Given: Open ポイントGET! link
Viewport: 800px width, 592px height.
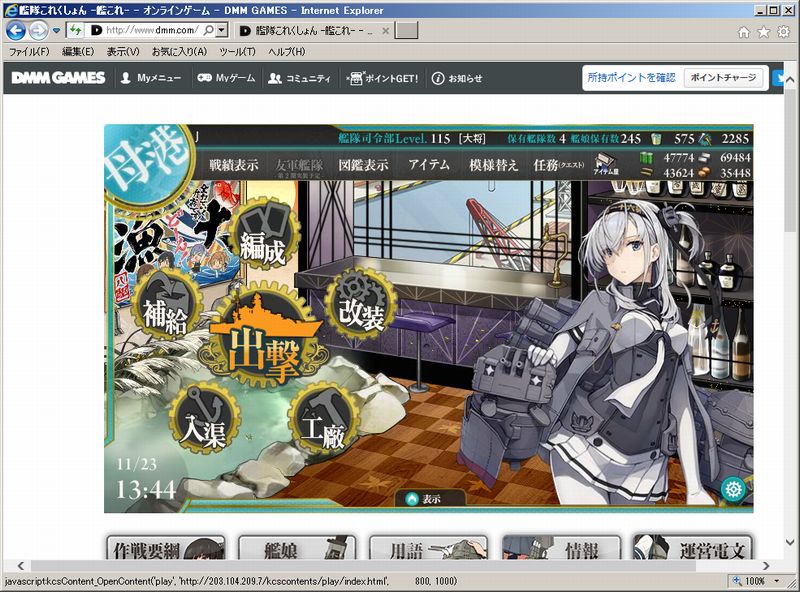Looking at the screenshot, I should pyautogui.click(x=382, y=78).
